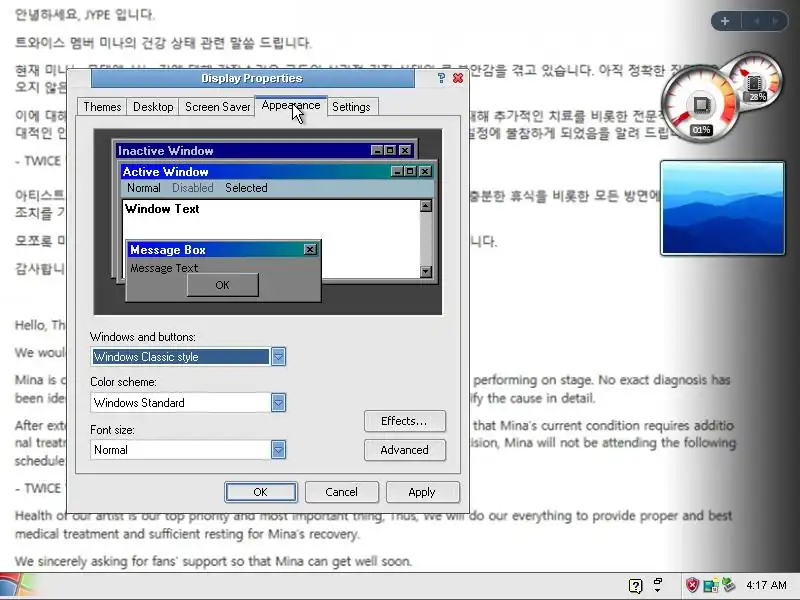800x600 pixels.
Task: Click the Normal font size field
Action: click(x=180, y=450)
